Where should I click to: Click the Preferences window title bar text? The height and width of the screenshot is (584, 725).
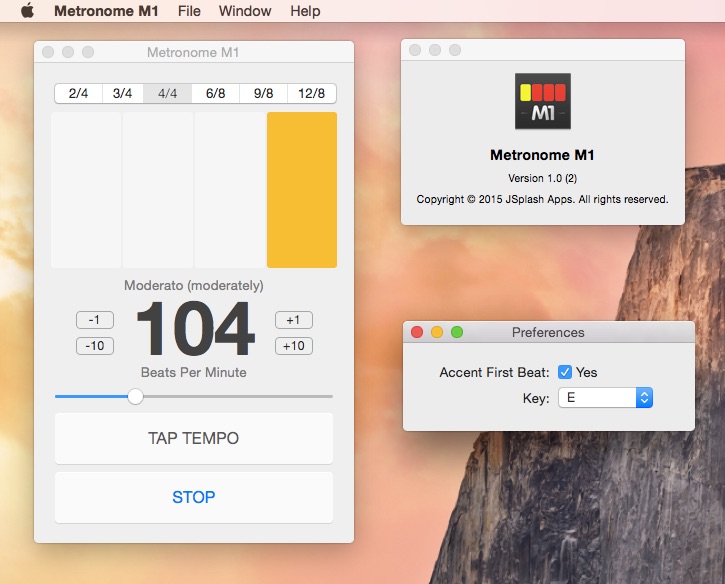[x=548, y=332]
